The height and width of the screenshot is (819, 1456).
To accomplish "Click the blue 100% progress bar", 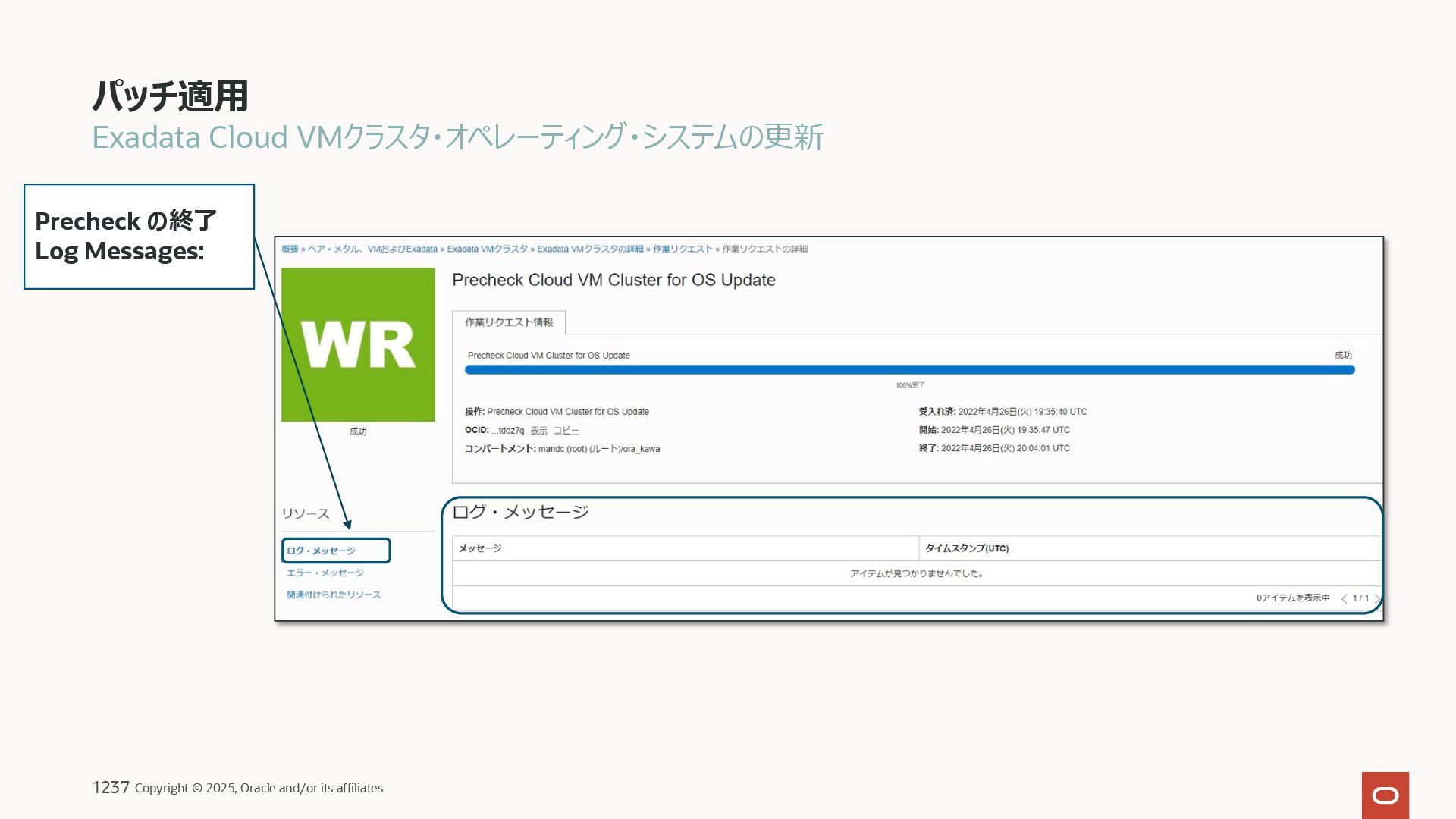I will point(909,370).
